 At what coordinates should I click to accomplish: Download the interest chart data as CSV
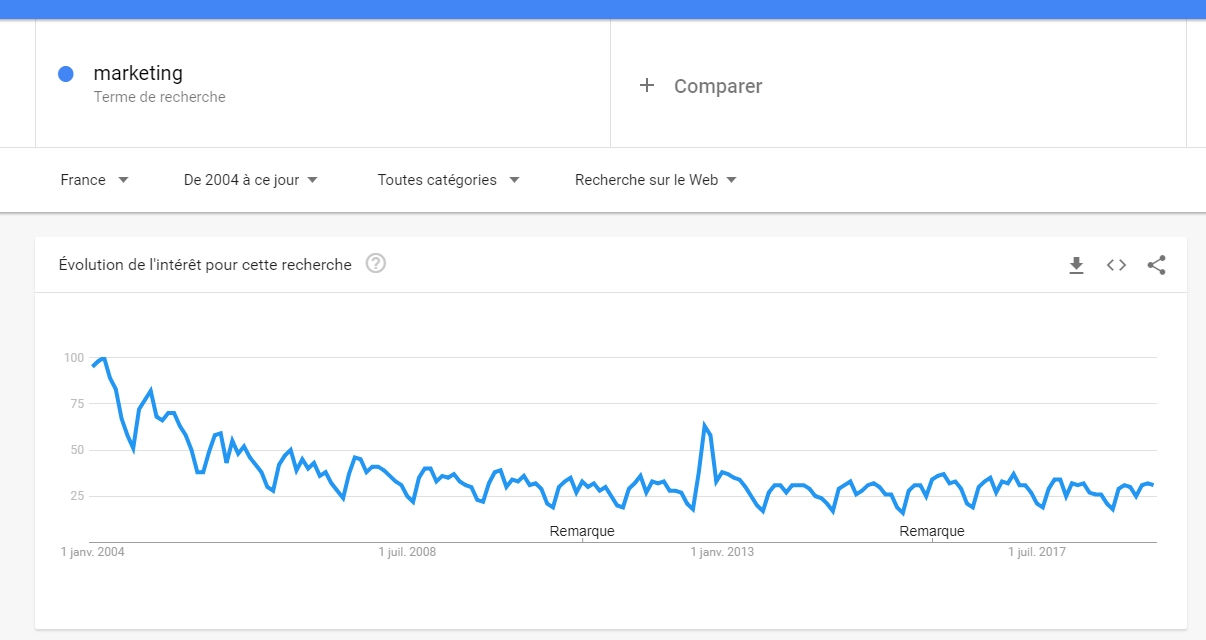(x=1076, y=265)
